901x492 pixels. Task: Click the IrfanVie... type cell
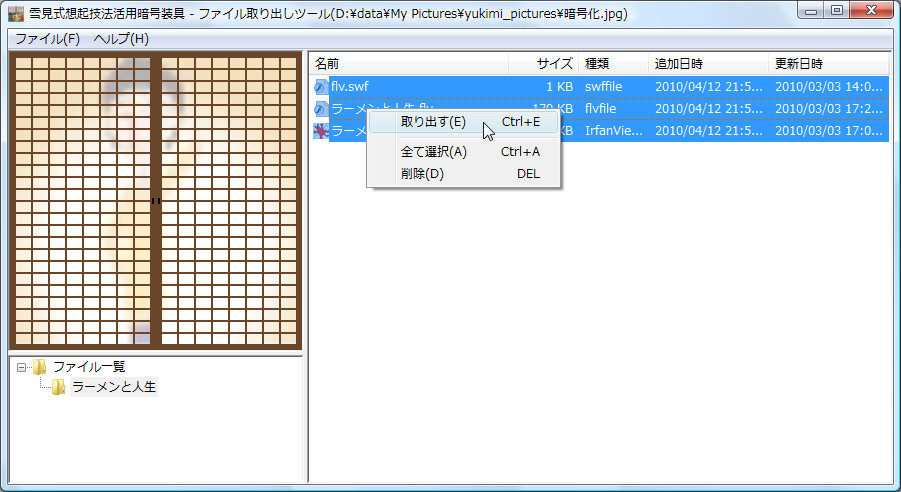(x=614, y=131)
